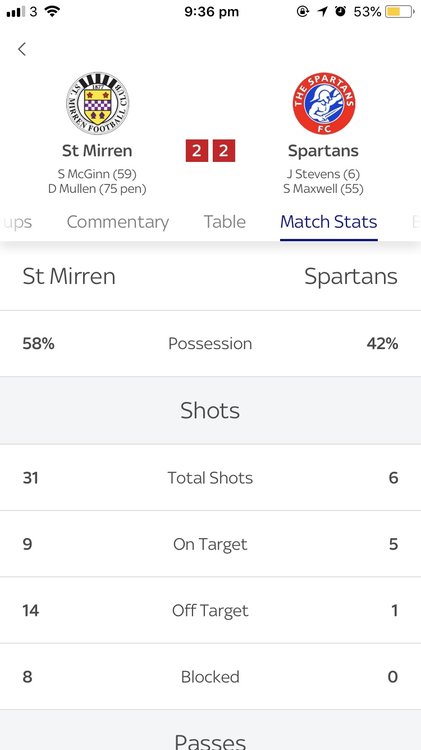421x750 pixels.
Task: Tap the Total Shots row
Action: [x=210, y=477]
